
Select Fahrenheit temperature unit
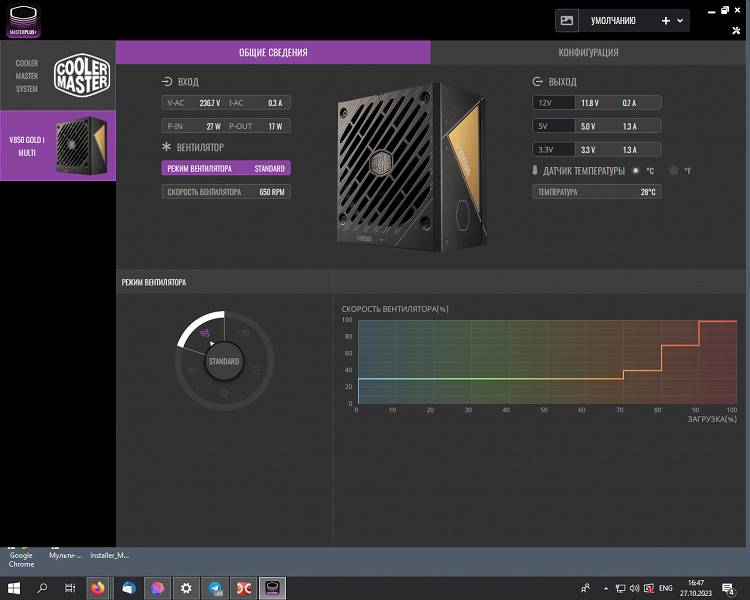674,170
